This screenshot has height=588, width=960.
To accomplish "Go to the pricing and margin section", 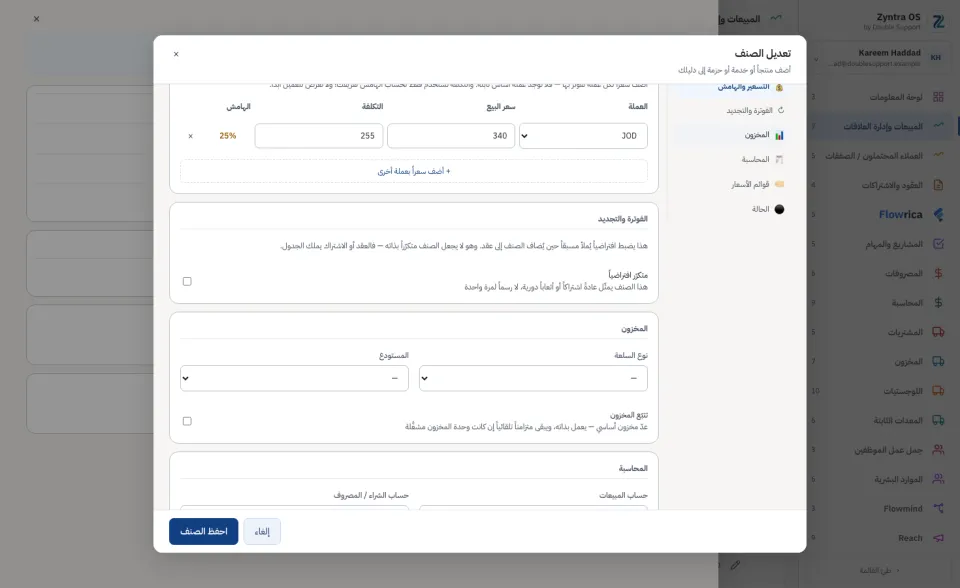I will click(732, 87).
